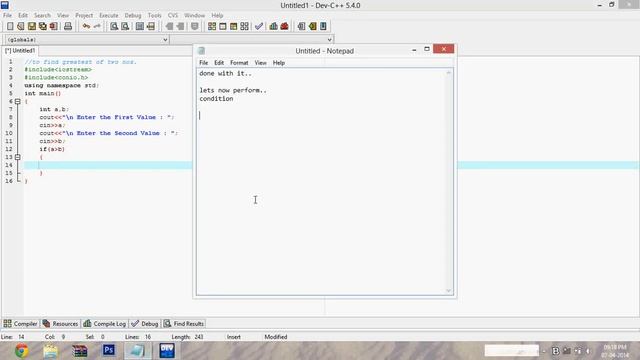The height and width of the screenshot is (360, 640).
Task: Click the red Delete Profiling icon
Action: click(x=284, y=26)
